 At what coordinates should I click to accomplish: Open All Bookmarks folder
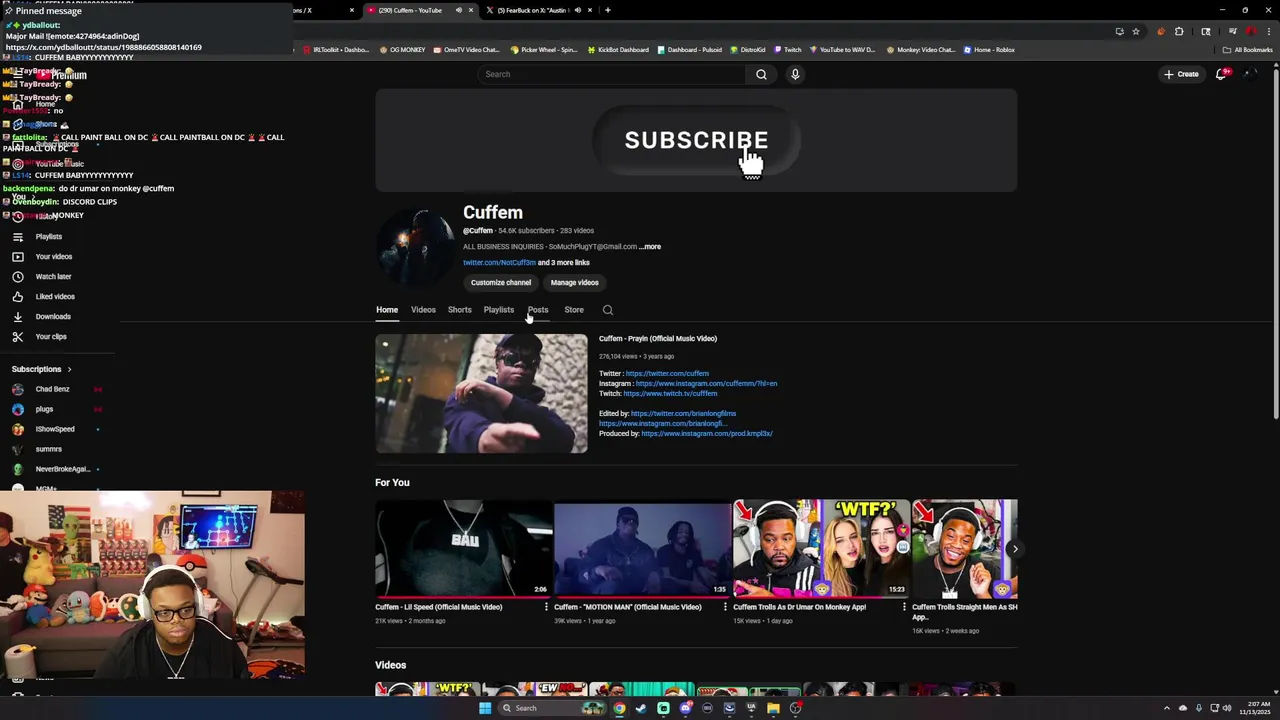click(1248, 50)
